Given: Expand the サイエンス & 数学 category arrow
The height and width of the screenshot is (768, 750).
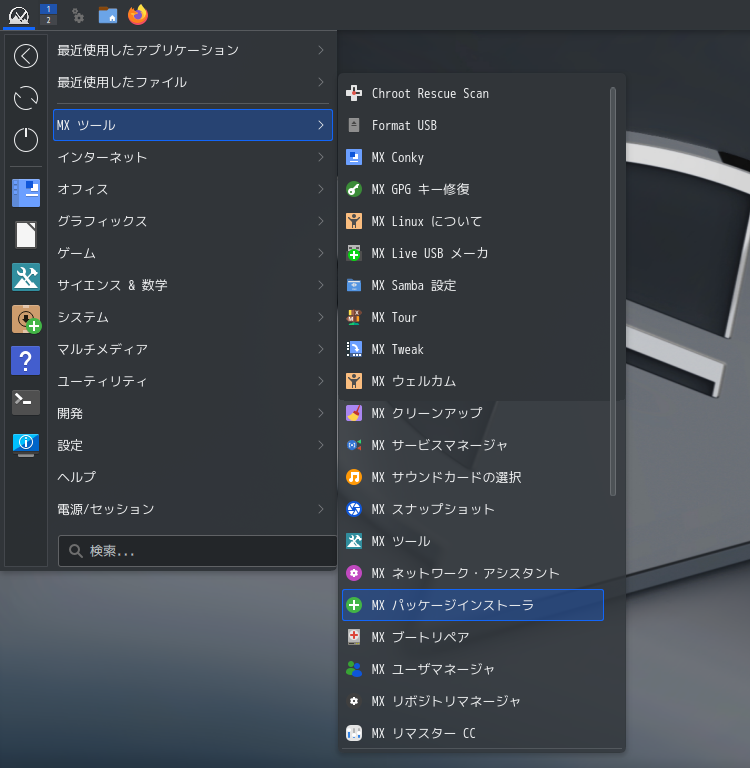Looking at the screenshot, I should click(321, 285).
